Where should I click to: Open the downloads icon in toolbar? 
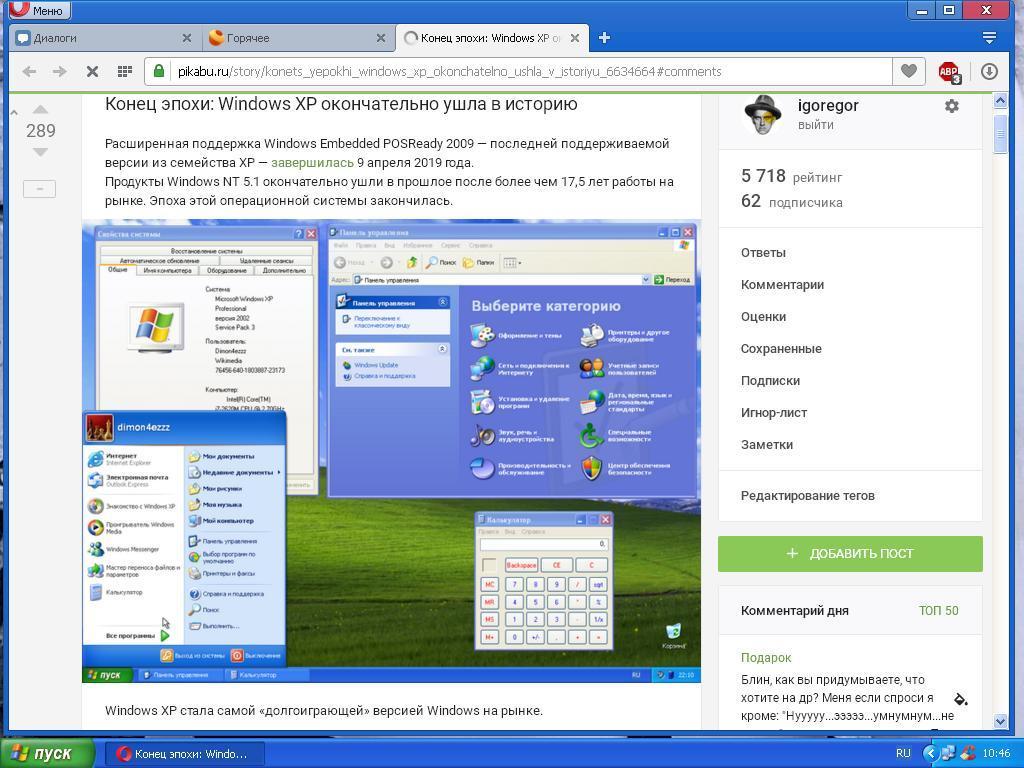[x=989, y=71]
